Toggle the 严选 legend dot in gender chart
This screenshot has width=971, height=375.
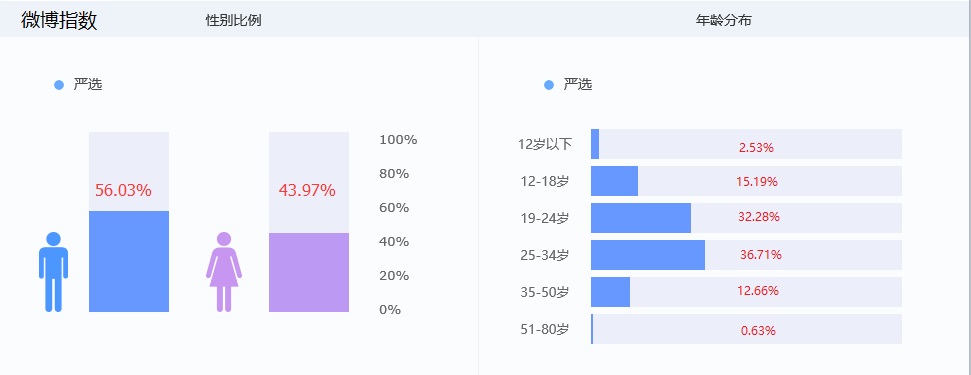pyautogui.click(x=59, y=85)
